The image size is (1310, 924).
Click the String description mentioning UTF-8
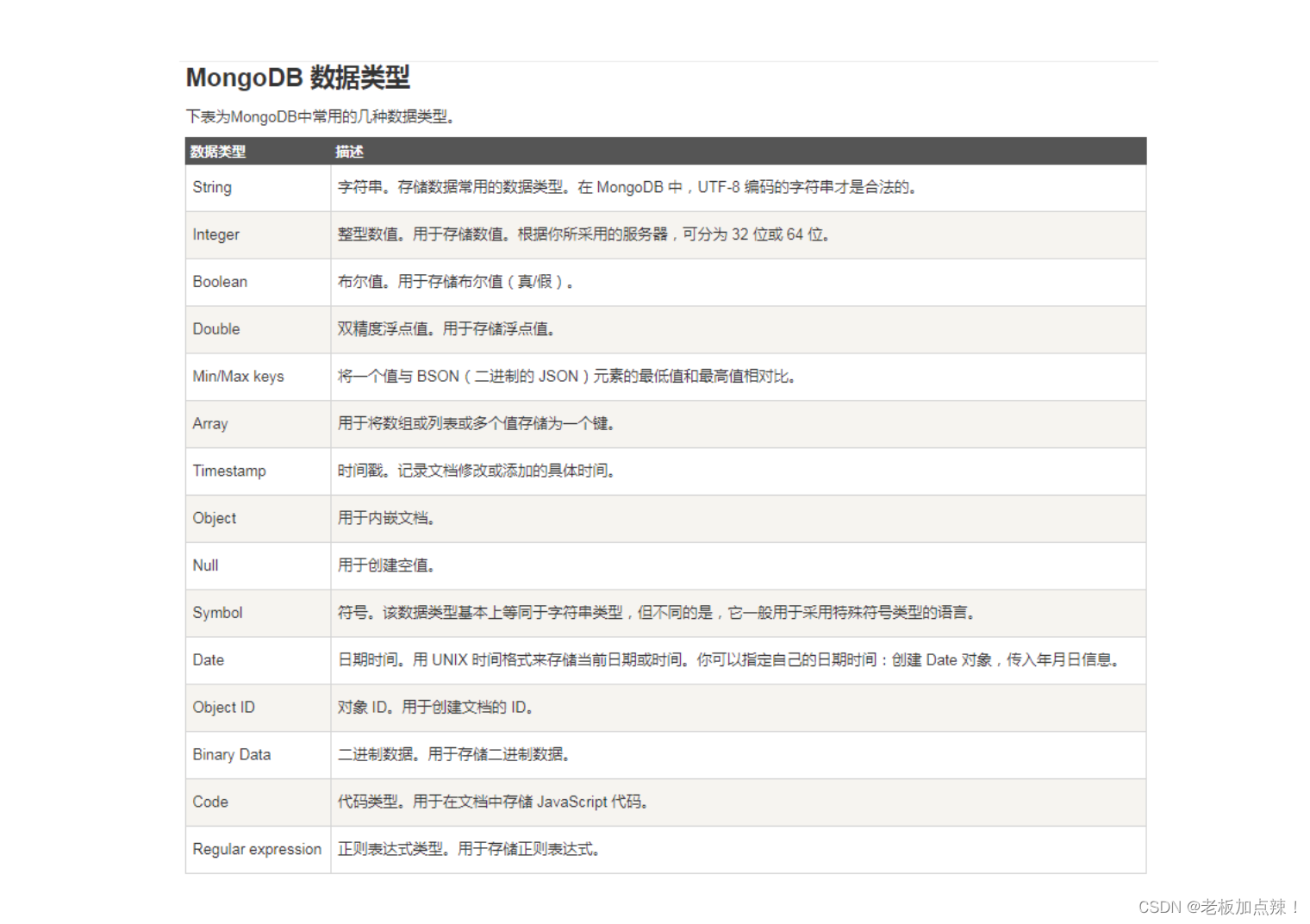pyautogui.click(x=628, y=187)
